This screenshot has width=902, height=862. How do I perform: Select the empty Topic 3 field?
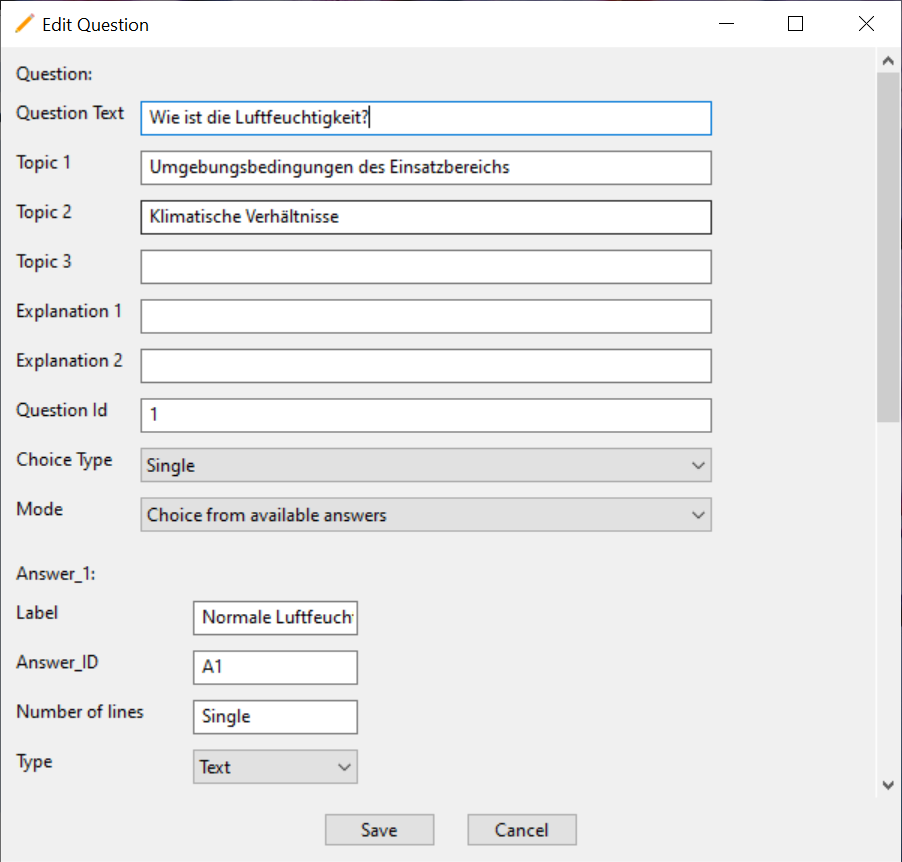[x=426, y=266]
